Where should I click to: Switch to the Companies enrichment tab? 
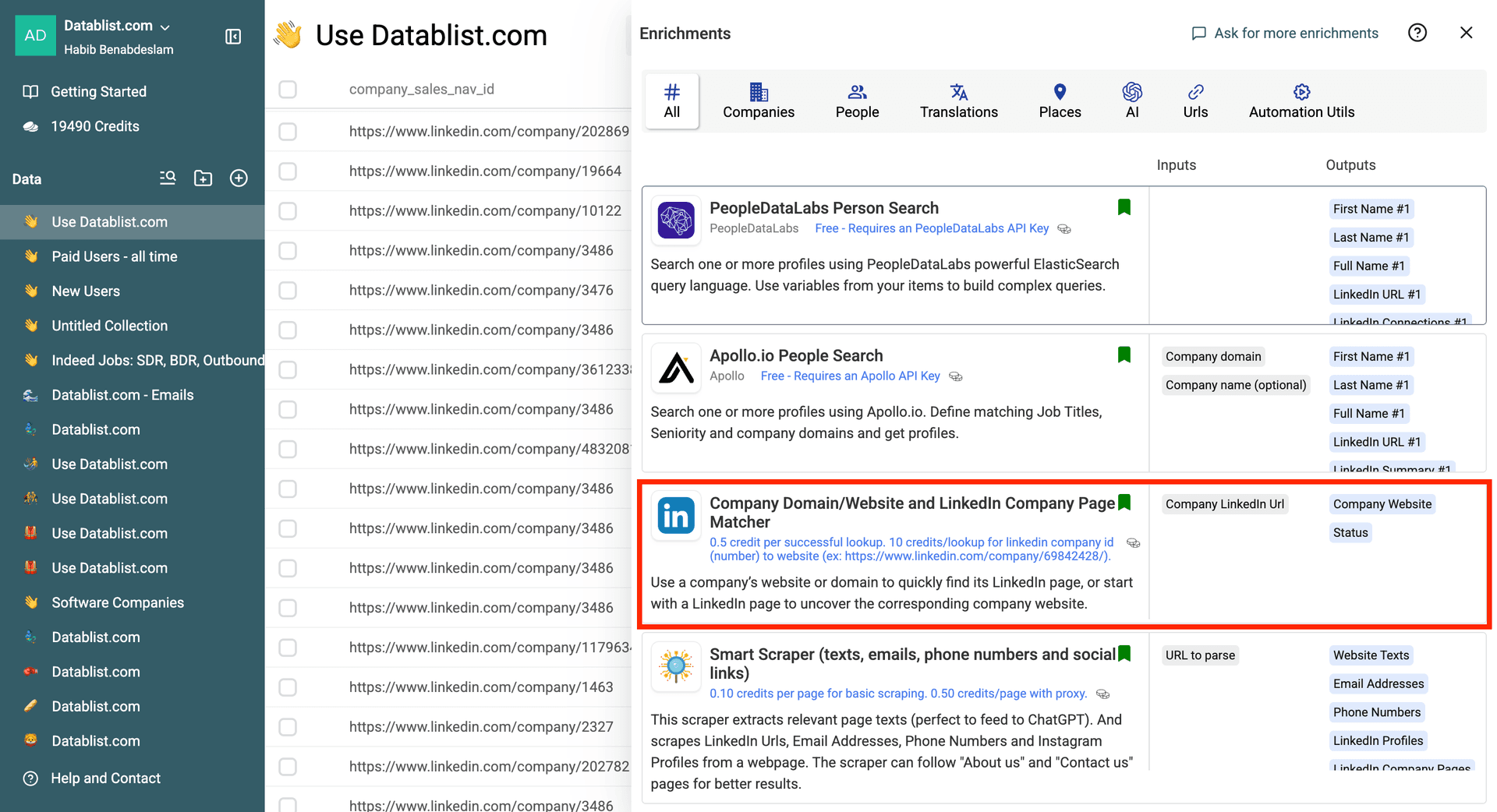pos(758,101)
